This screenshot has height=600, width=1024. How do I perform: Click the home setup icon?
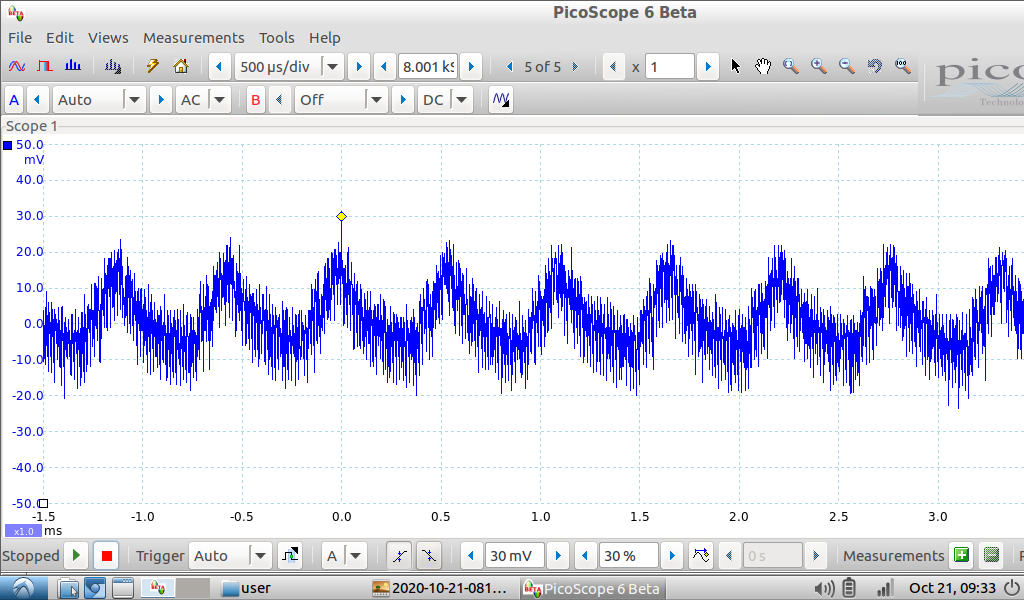[x=181, y=67]
